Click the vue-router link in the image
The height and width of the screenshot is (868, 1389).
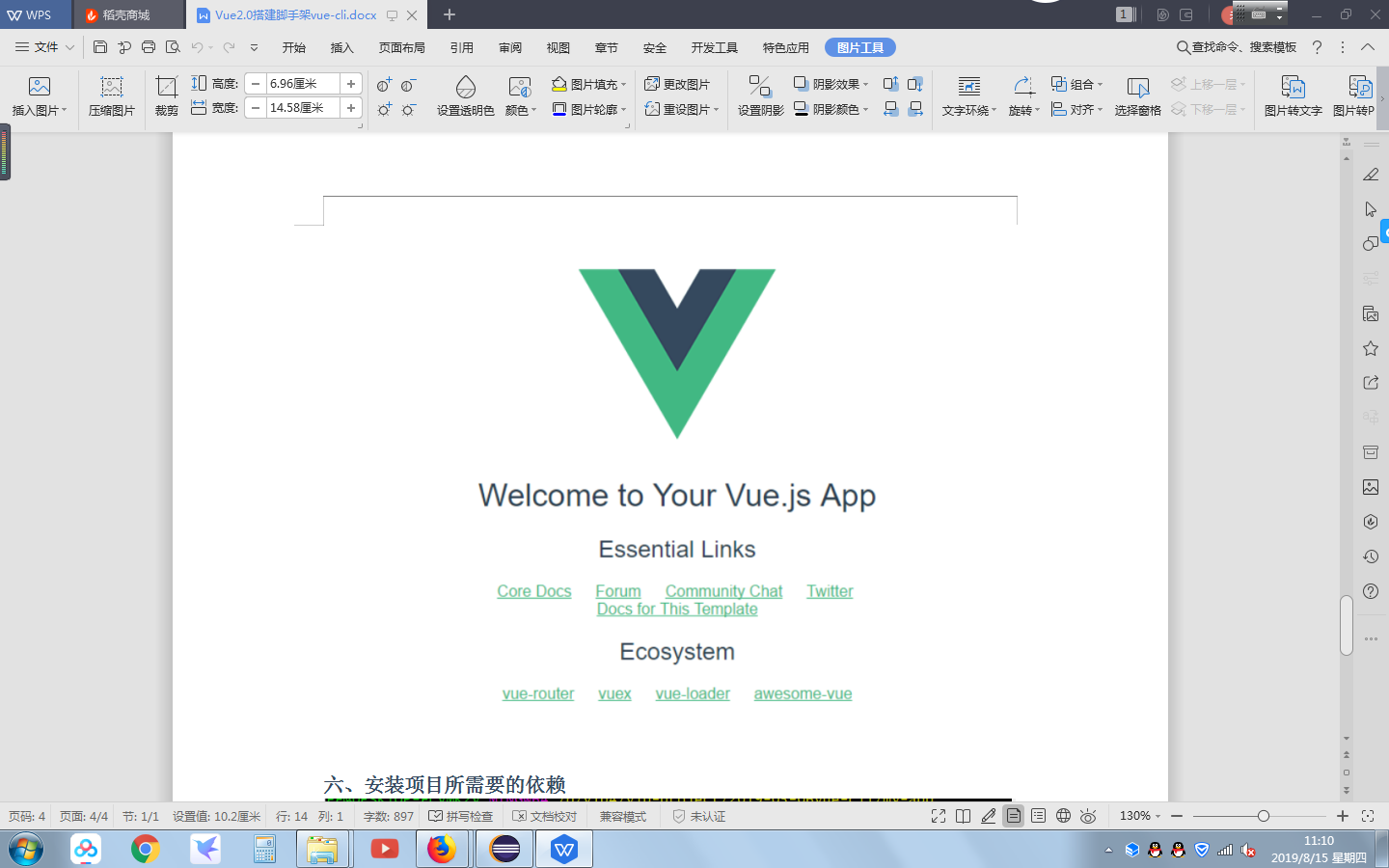click(538, 693)
